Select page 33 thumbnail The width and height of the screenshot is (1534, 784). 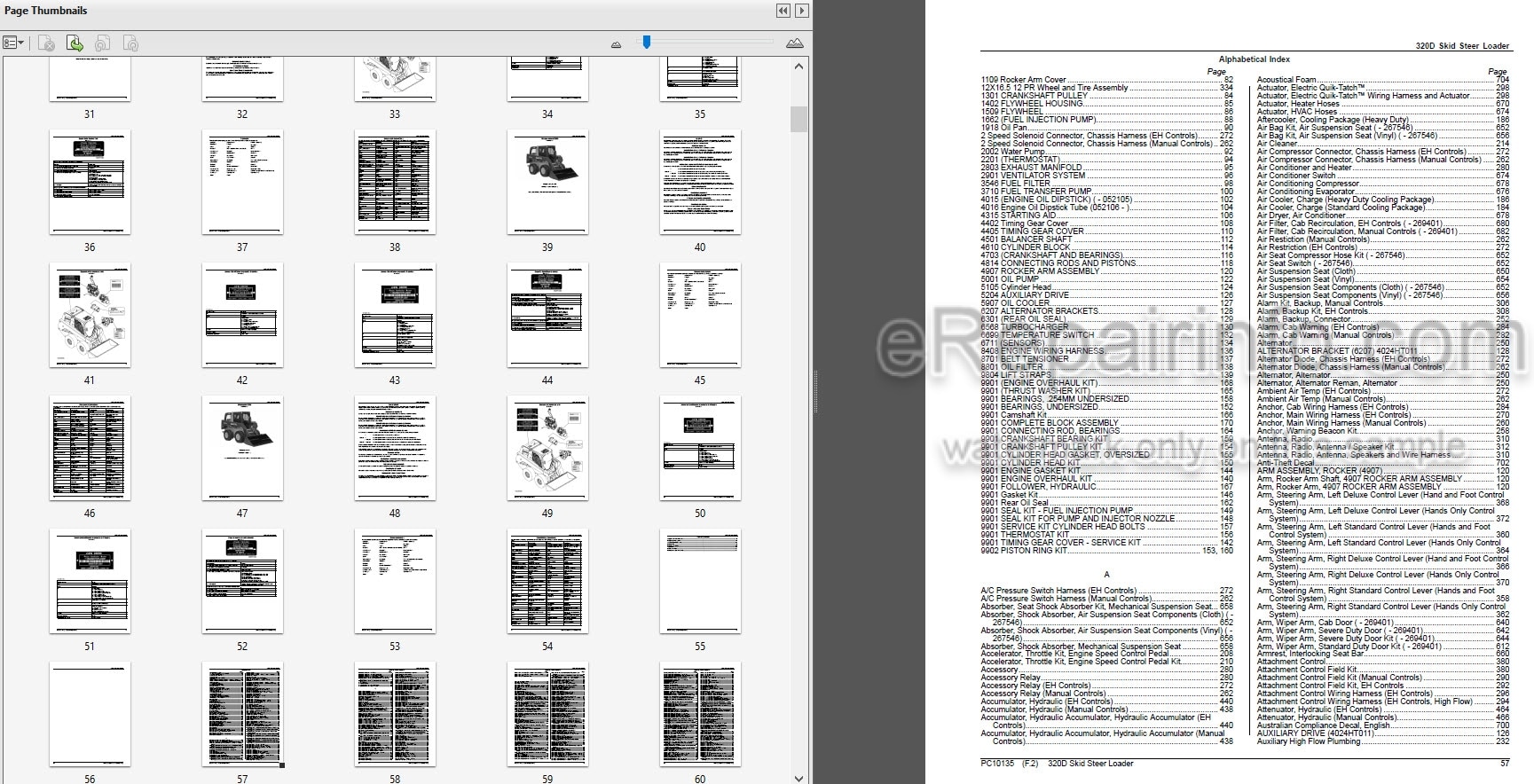coord(395,80)
